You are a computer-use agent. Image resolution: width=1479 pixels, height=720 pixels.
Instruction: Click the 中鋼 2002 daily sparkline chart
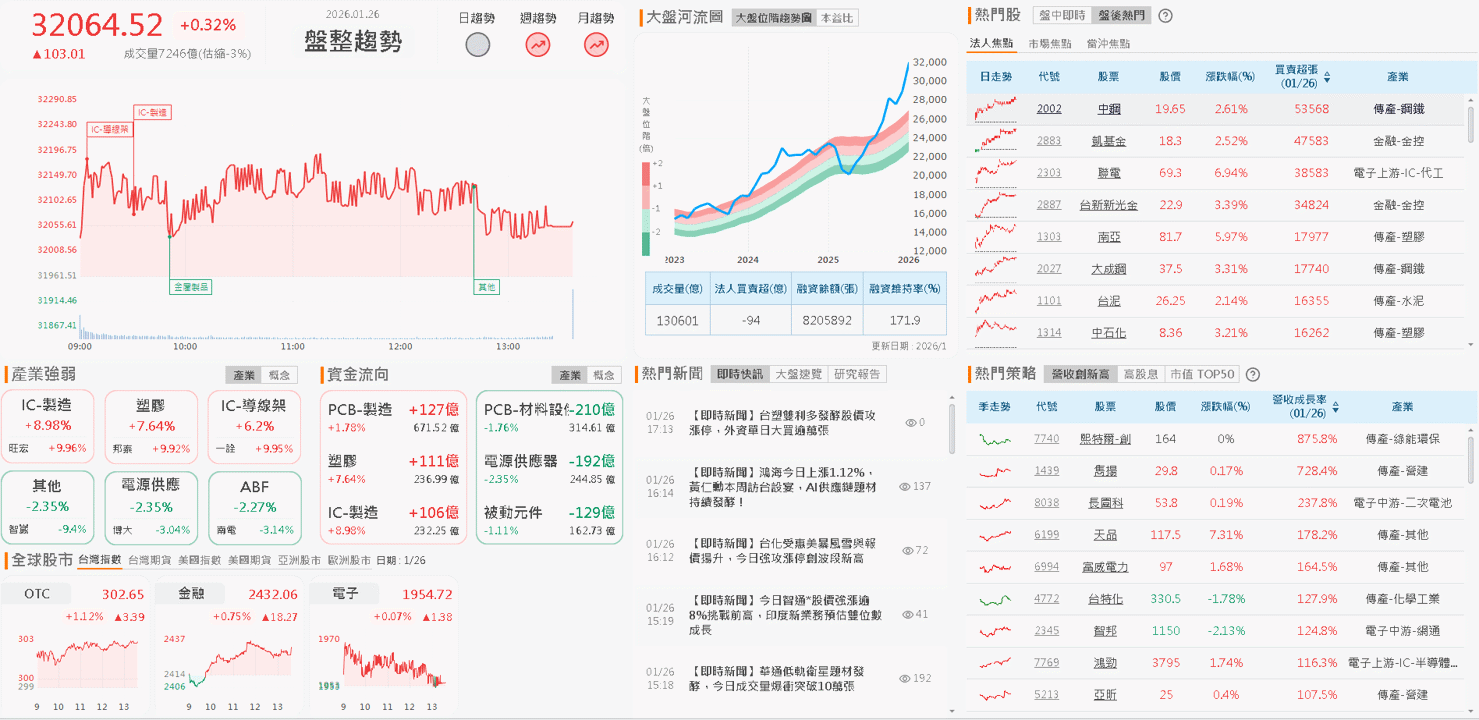995,109
